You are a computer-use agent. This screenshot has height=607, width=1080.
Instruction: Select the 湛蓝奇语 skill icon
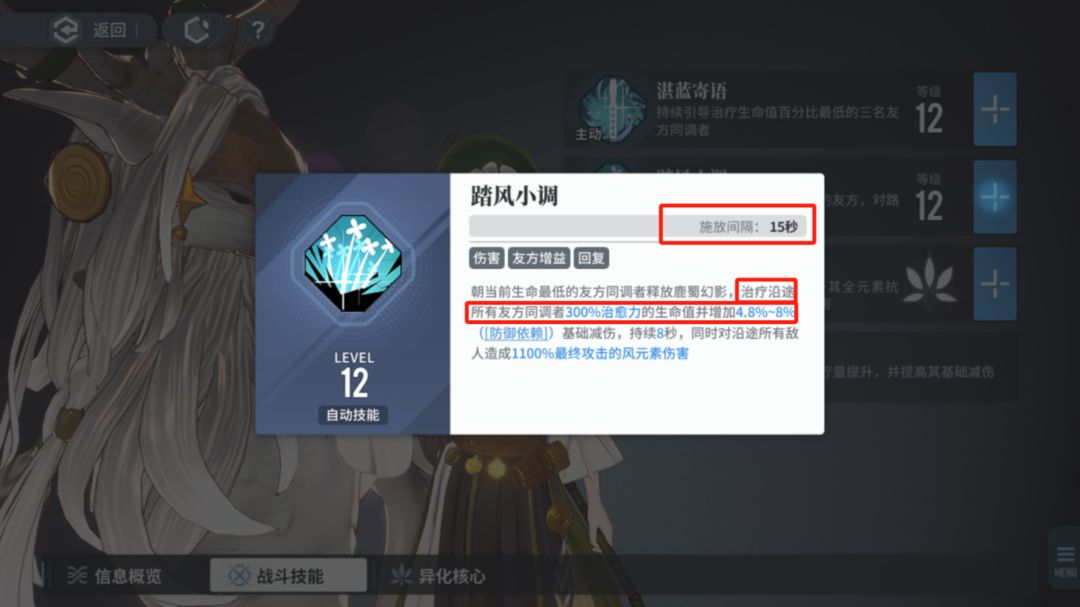click(612, 109)
